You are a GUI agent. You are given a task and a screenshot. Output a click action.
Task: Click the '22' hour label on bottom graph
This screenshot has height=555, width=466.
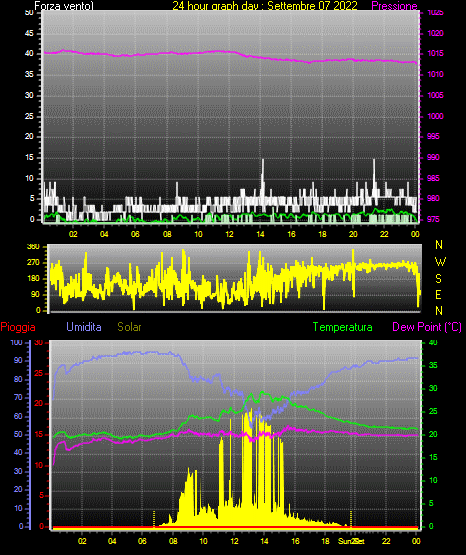pyautogui.click(x=386, y=541)
